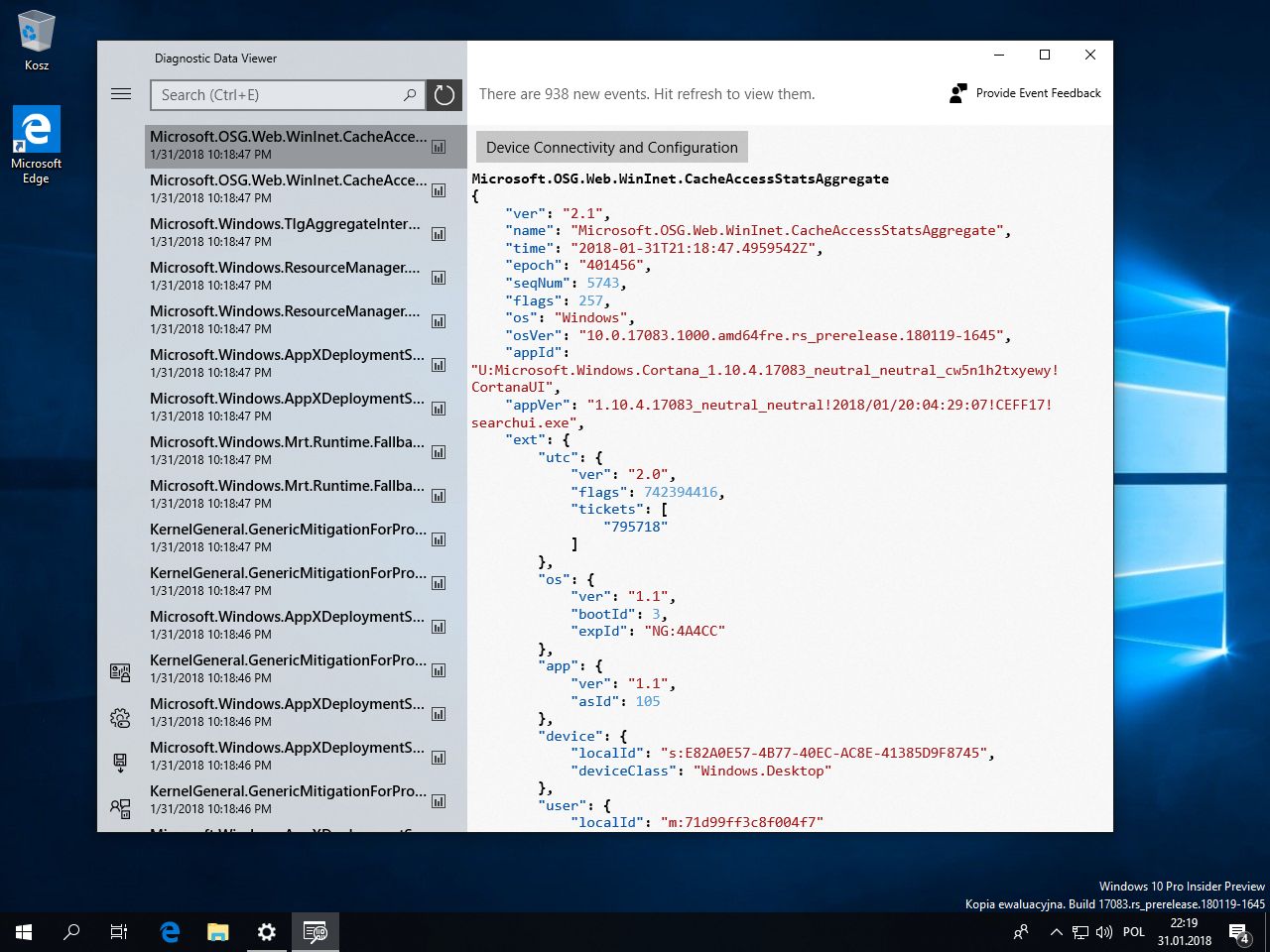Open the Action Center notifications icon
Image resolution: width=1270 pixels, height=952 pixels.
coord(1238,932)
